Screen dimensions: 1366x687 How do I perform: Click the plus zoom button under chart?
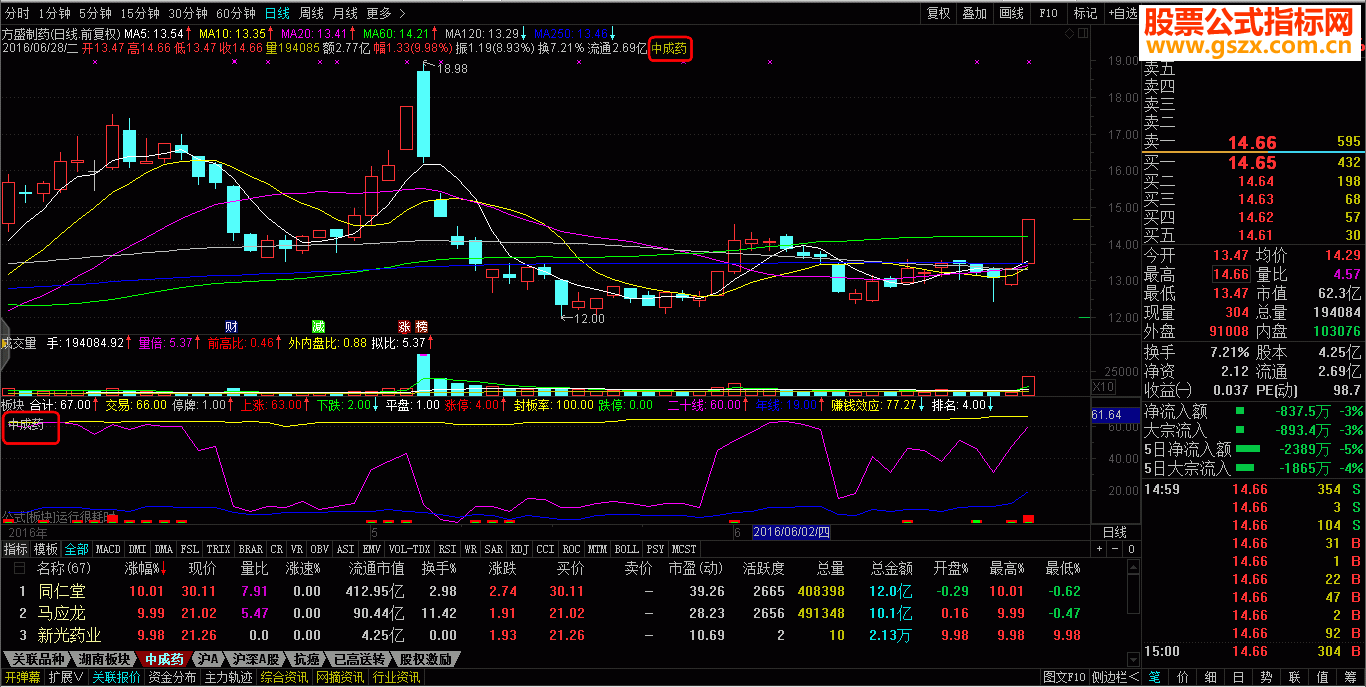[x=1099, y=549]
